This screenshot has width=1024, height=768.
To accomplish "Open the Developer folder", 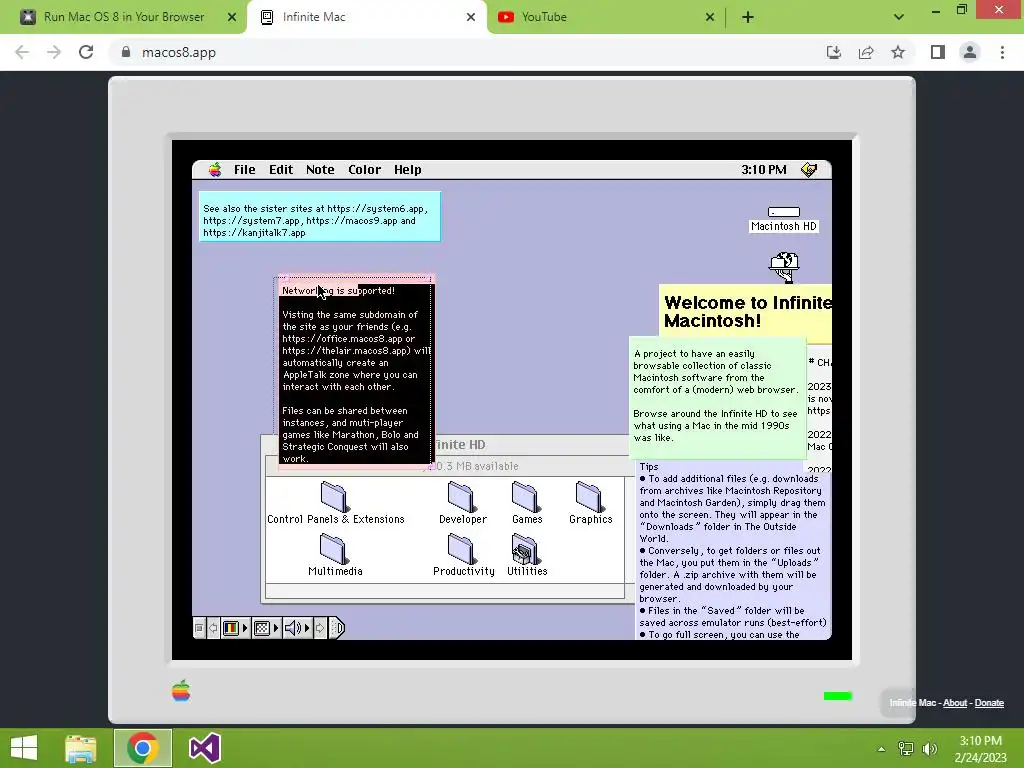I will point(462,503).
